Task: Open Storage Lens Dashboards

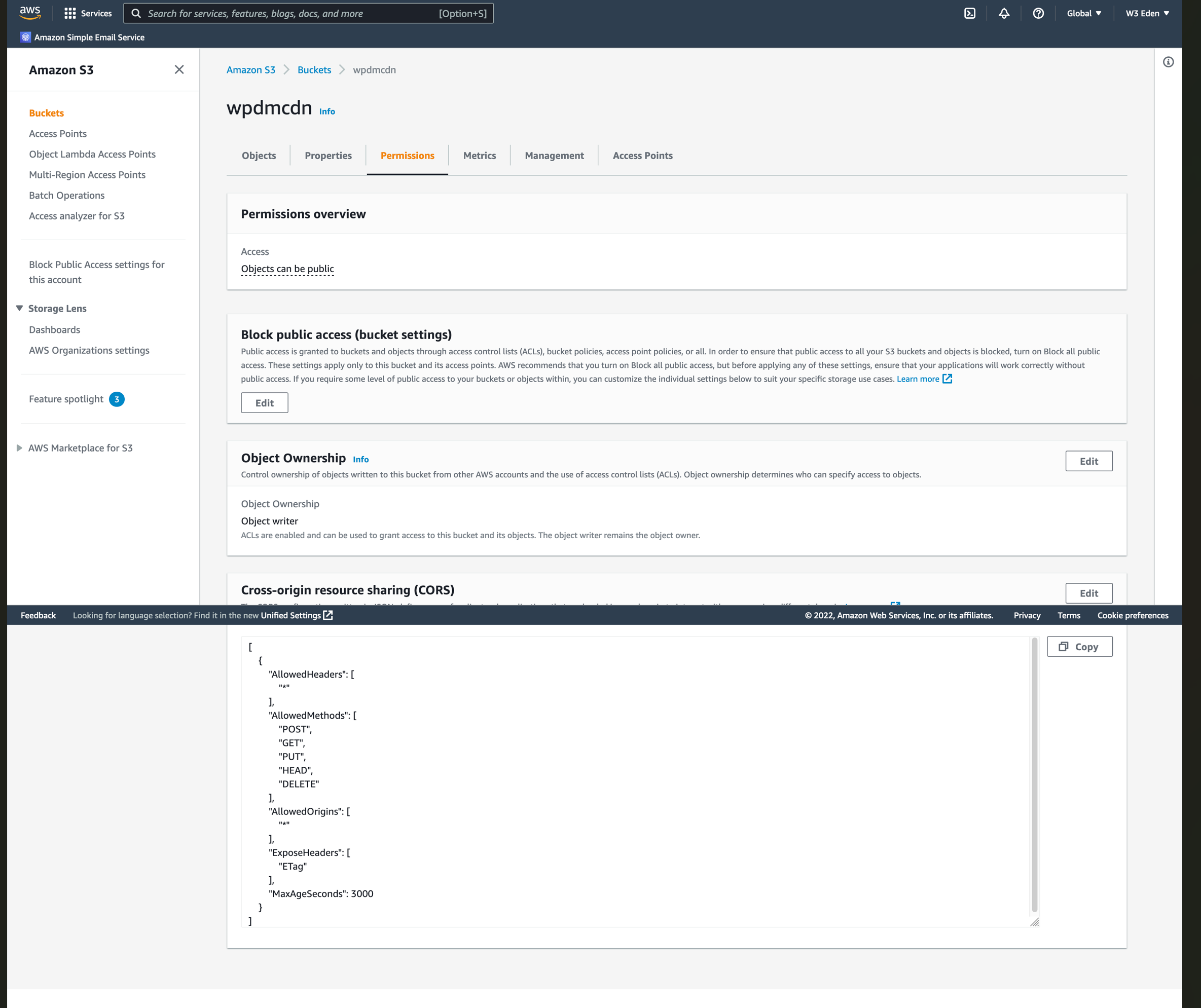Action: point(54,330)
